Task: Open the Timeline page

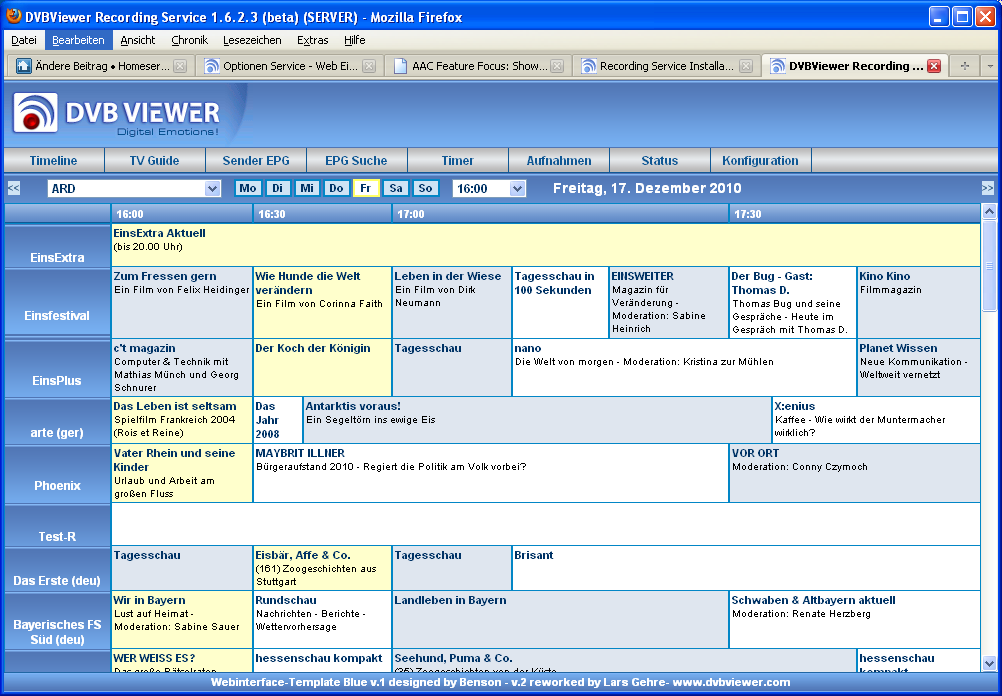Action: (54, 160)
